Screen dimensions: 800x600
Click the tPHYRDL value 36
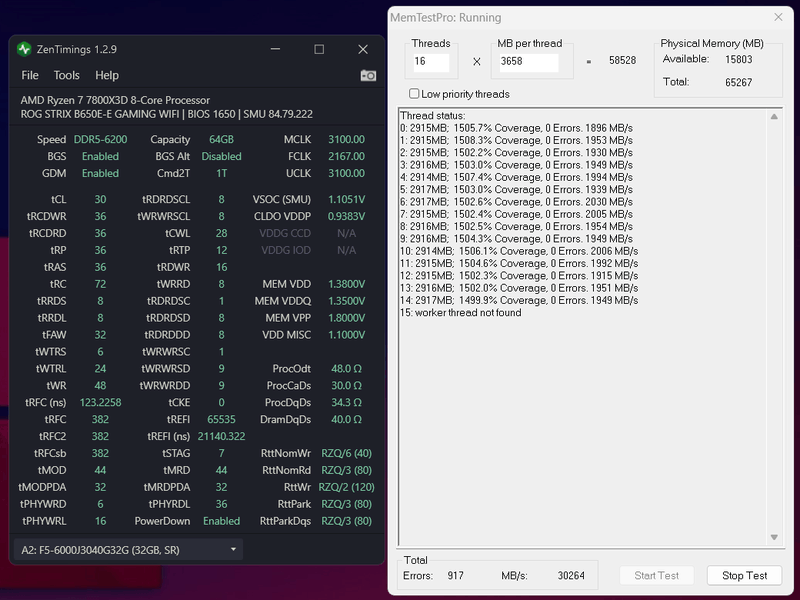pos(221,504)
